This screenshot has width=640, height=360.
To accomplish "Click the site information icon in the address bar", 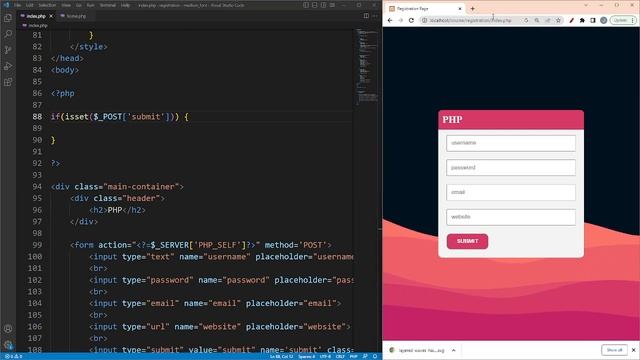I will [424, 20].
